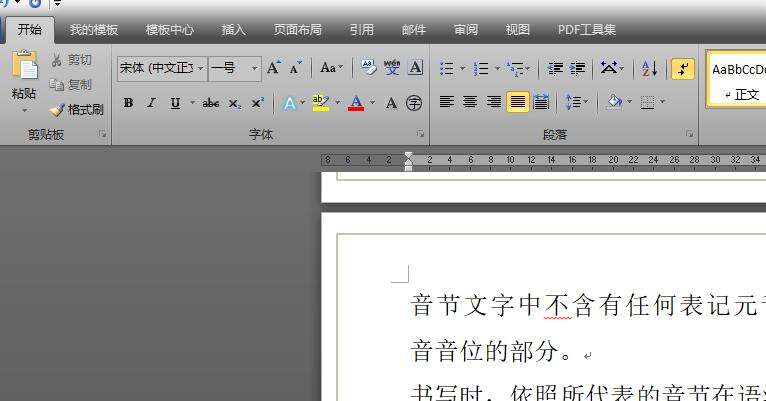Apply yellow text highlight color

coord(320,103)
